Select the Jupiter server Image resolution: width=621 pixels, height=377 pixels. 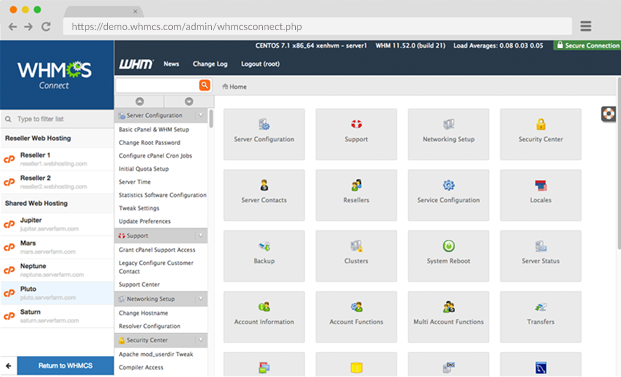pyautogui.click(x=57, y=224)
